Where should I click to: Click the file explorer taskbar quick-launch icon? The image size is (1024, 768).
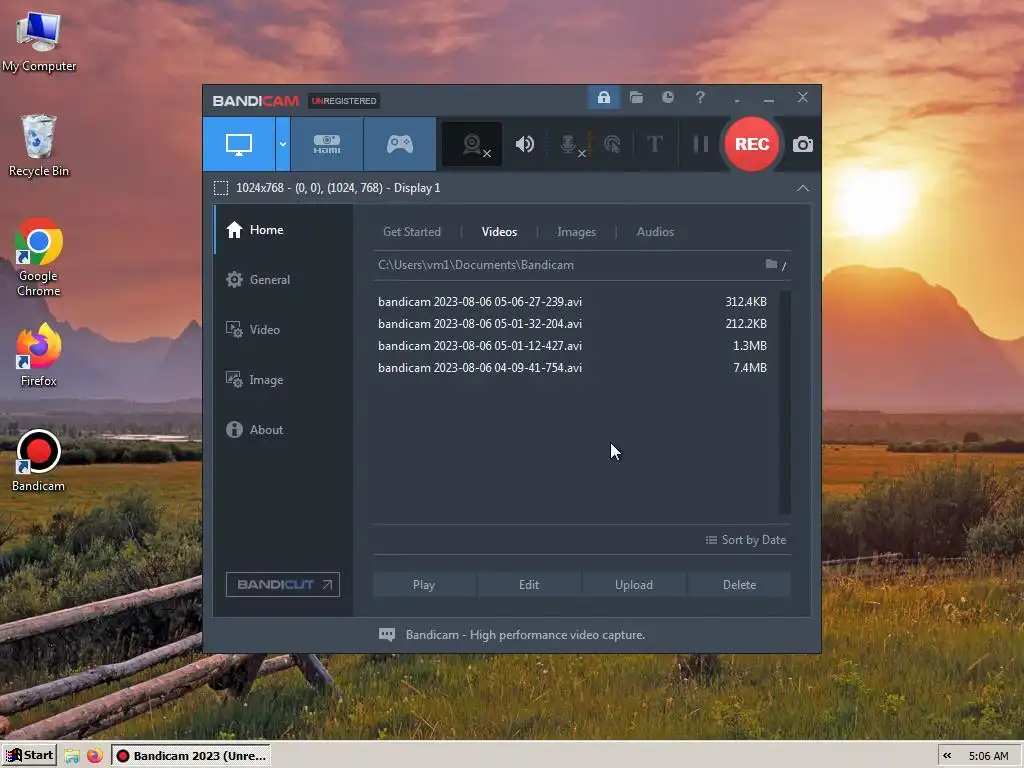72,756
